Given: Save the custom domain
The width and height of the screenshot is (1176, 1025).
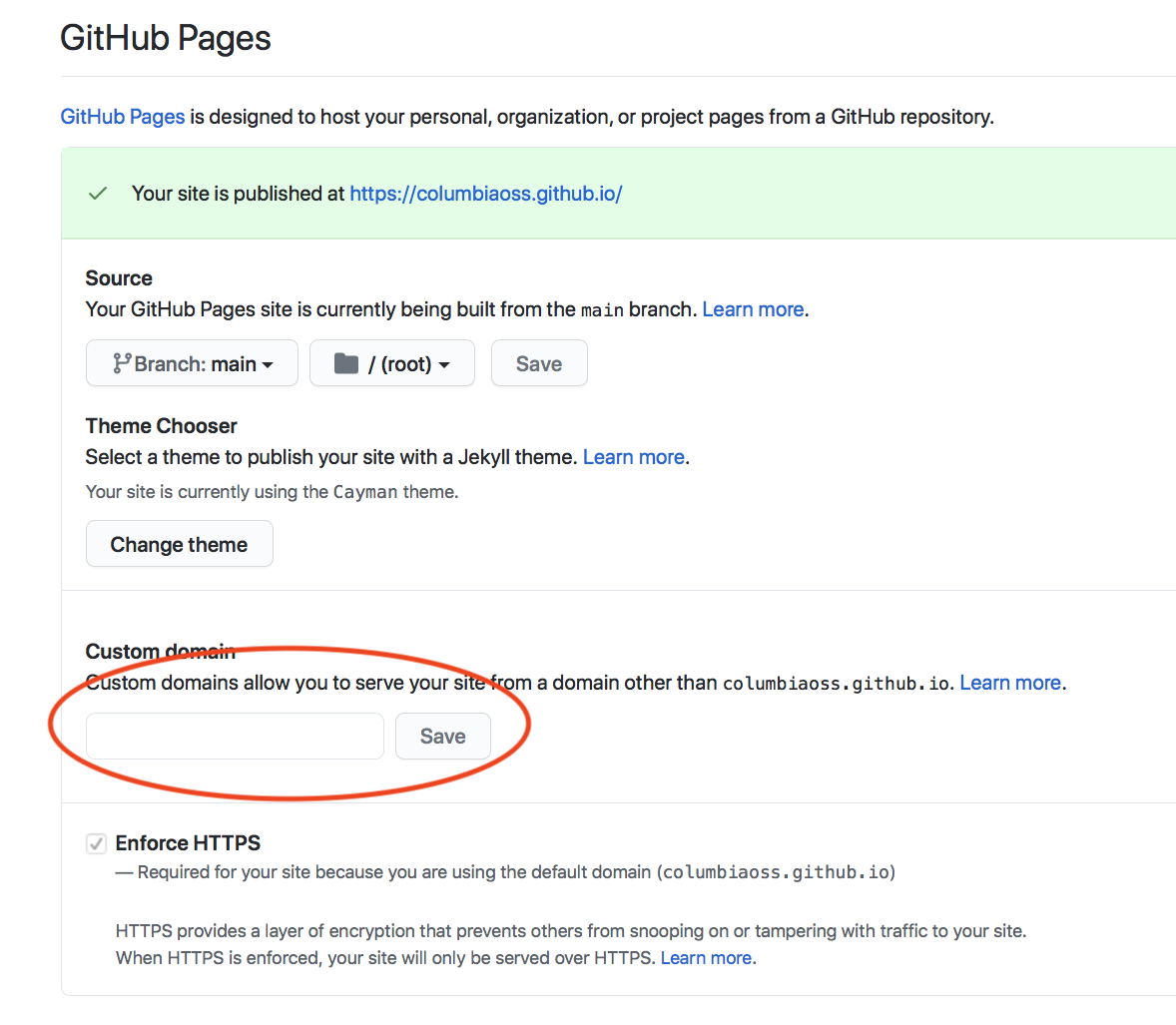Looking at the screenshot, I should 443,737.
